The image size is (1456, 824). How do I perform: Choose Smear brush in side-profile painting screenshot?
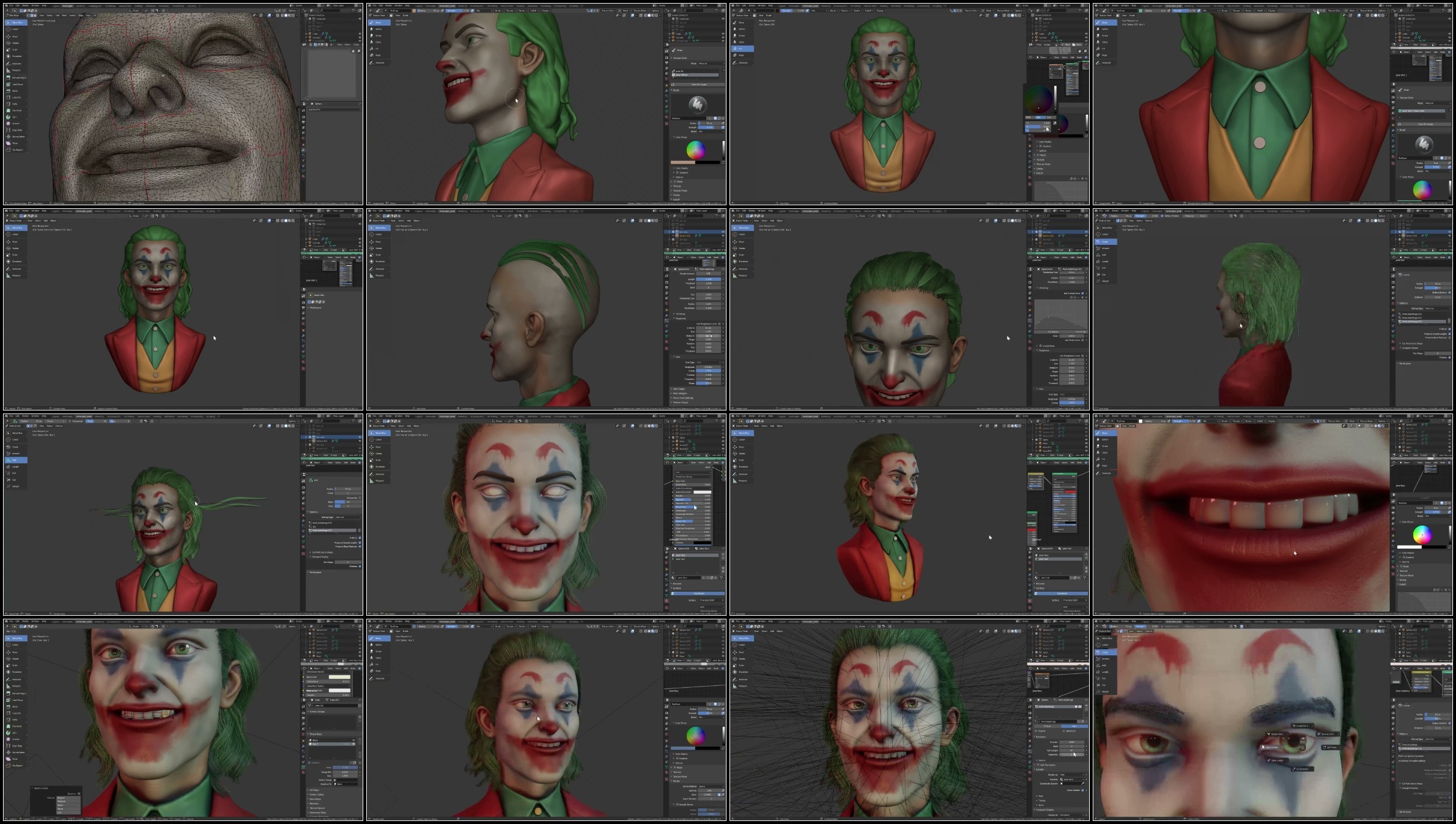tap(379, 35)
